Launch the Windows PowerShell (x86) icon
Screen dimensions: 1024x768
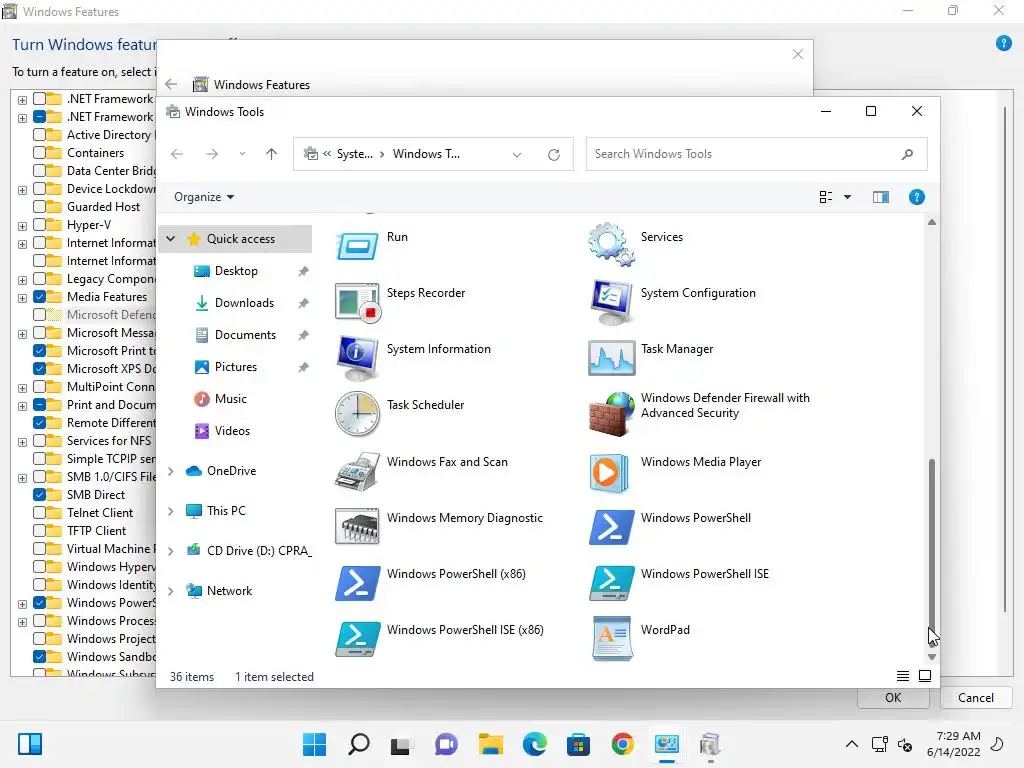tap(357, 583)
